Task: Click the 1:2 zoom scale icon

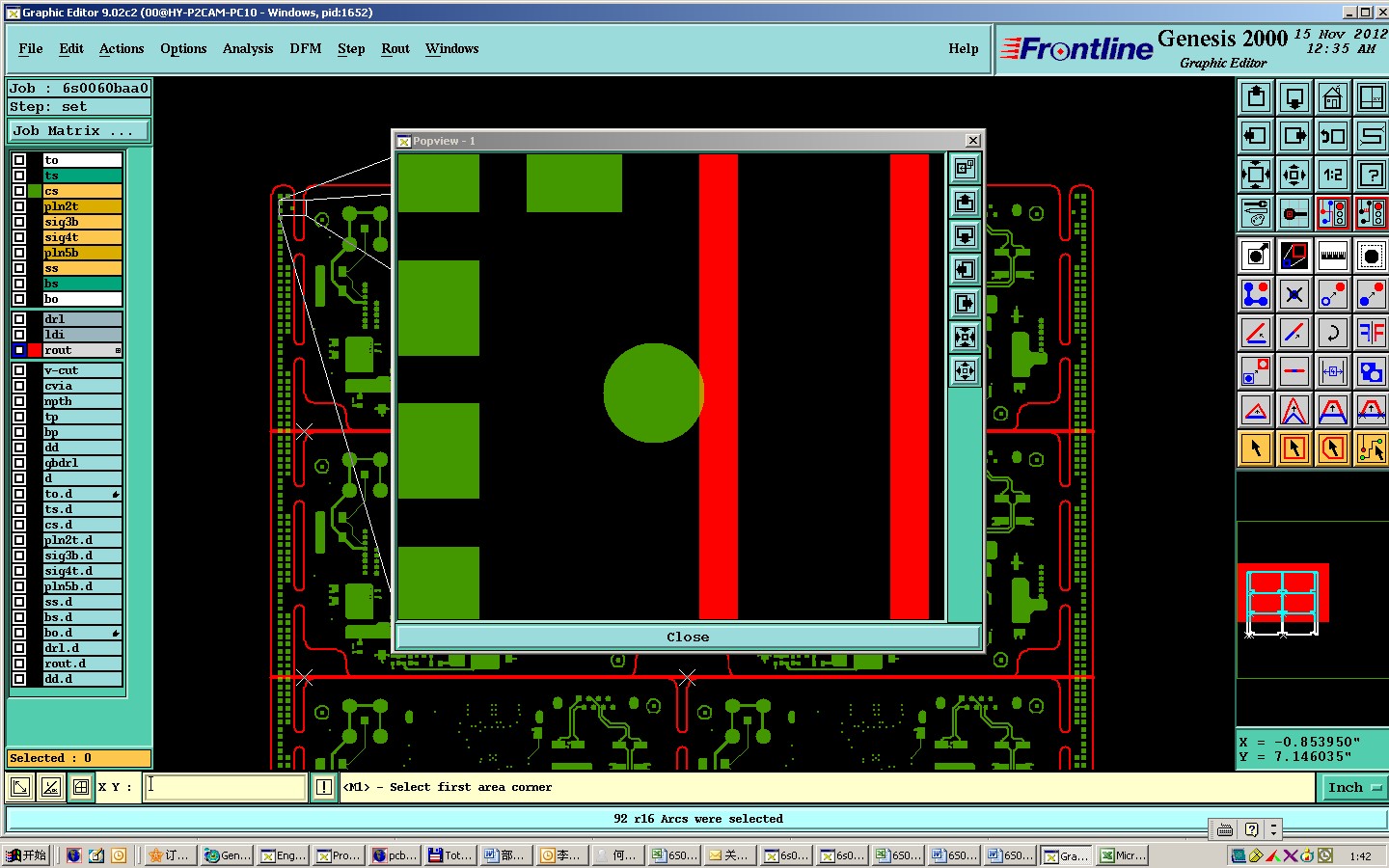Action: (1333, 175)
